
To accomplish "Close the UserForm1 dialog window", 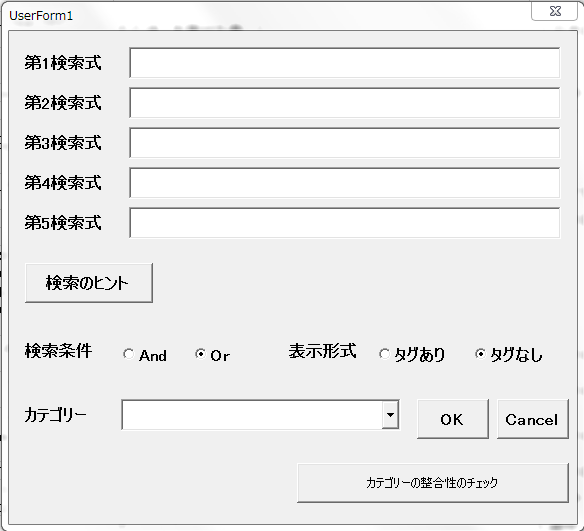I will pos(555,12).
